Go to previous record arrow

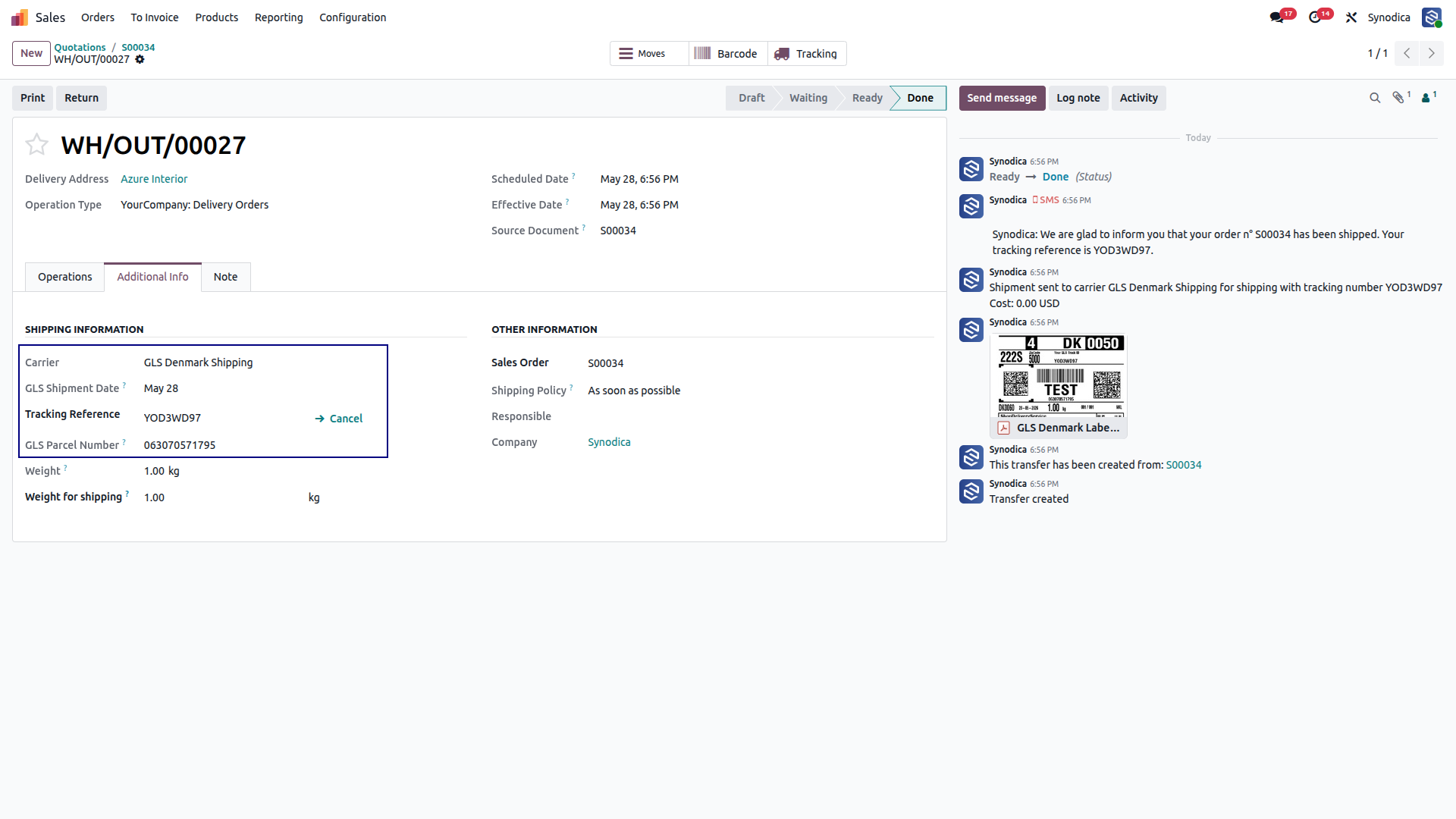coord(1407,53)
